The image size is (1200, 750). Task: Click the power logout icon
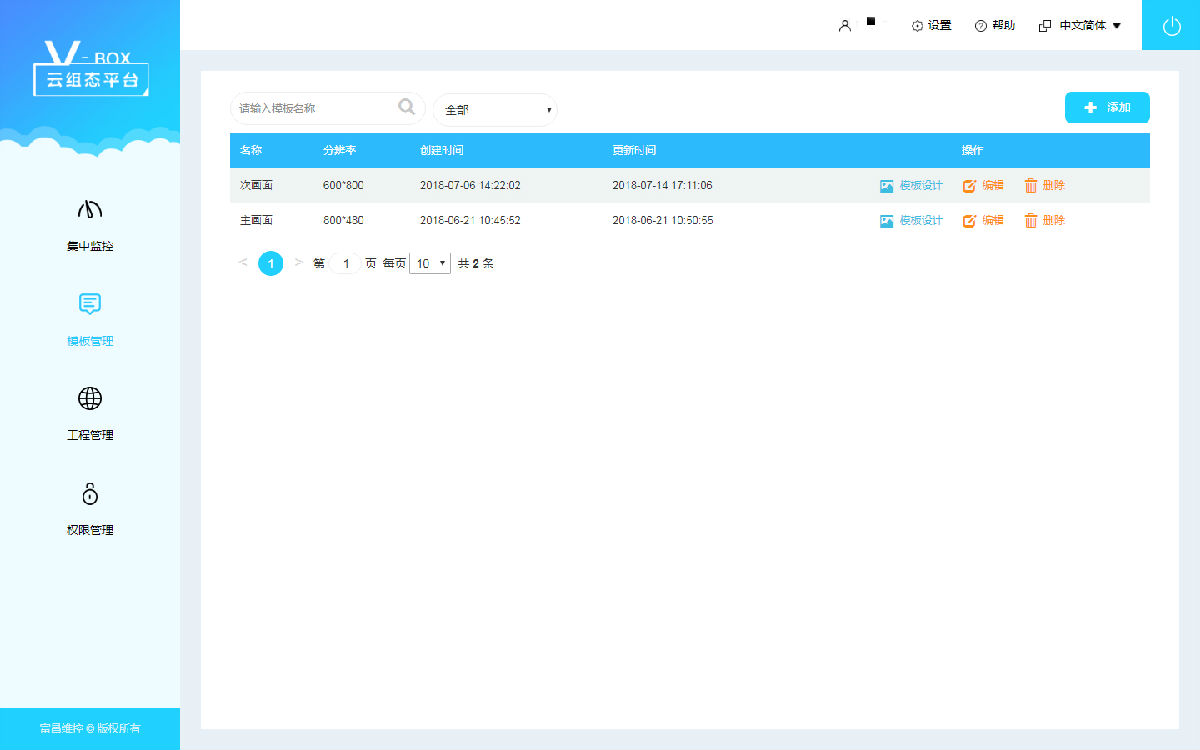1171,26
